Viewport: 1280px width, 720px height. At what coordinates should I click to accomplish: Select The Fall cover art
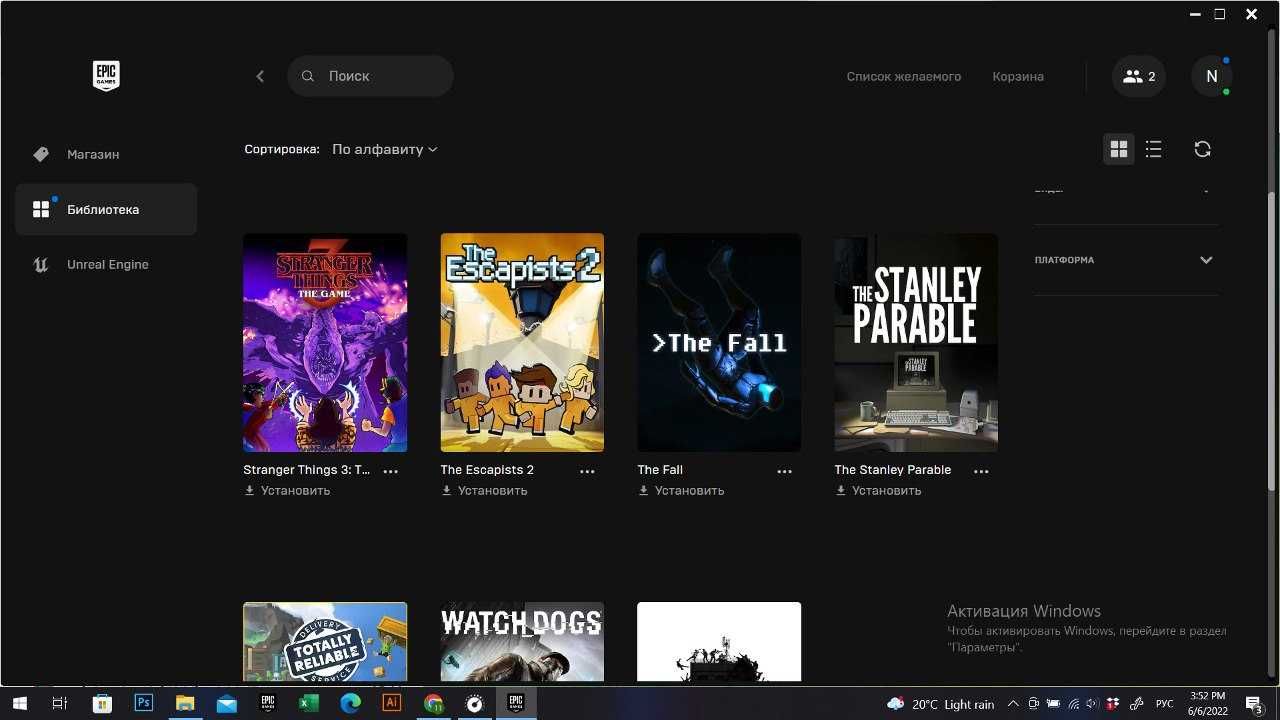[x=719, y=343]
